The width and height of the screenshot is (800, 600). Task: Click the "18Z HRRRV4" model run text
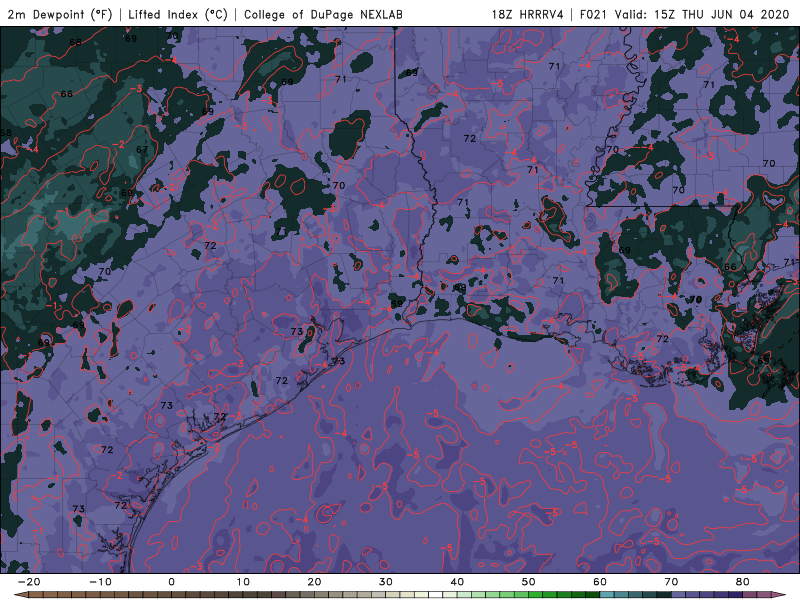(x=528, y=14)
